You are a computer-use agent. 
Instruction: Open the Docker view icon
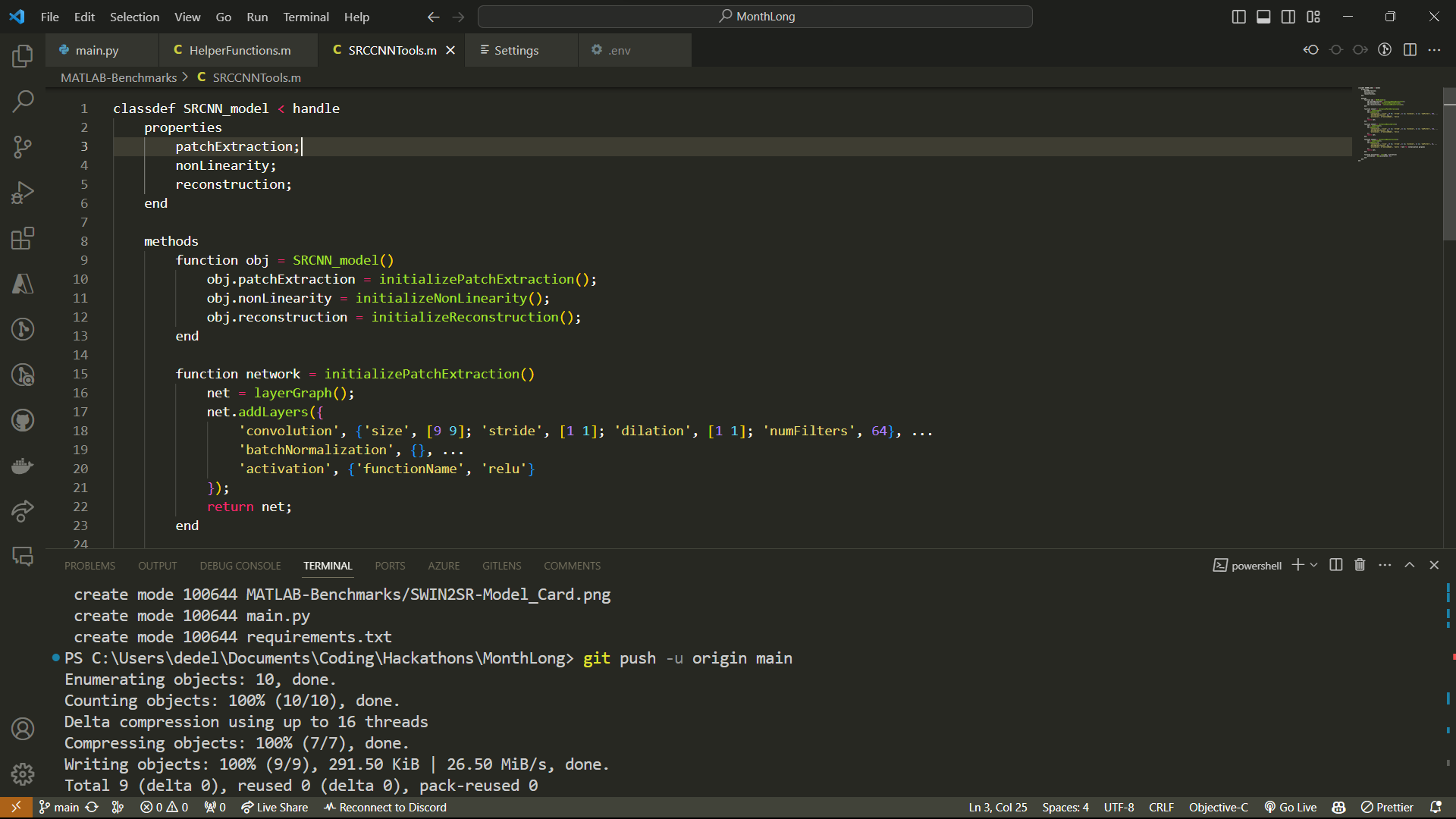pyautogui.click(x=23, y=466)
